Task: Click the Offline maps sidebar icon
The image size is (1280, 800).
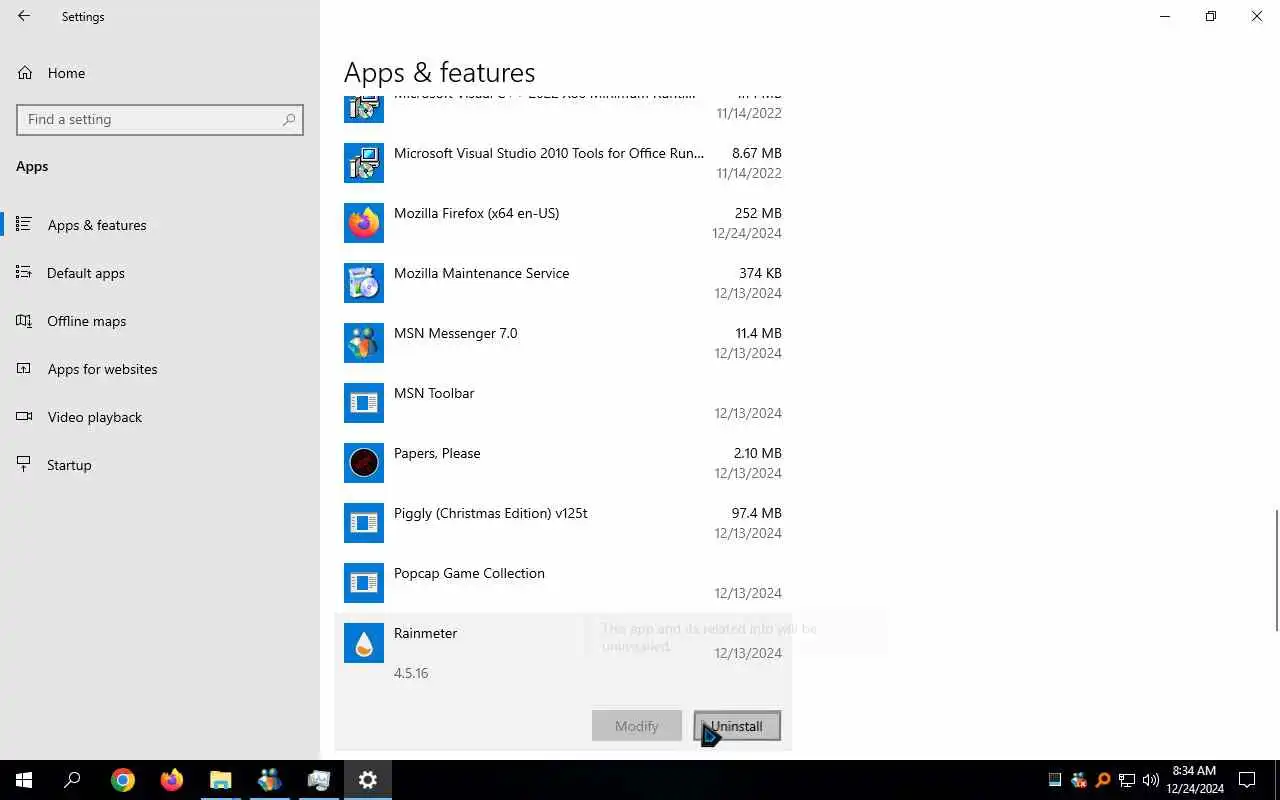Action: (x=24, y=320)
